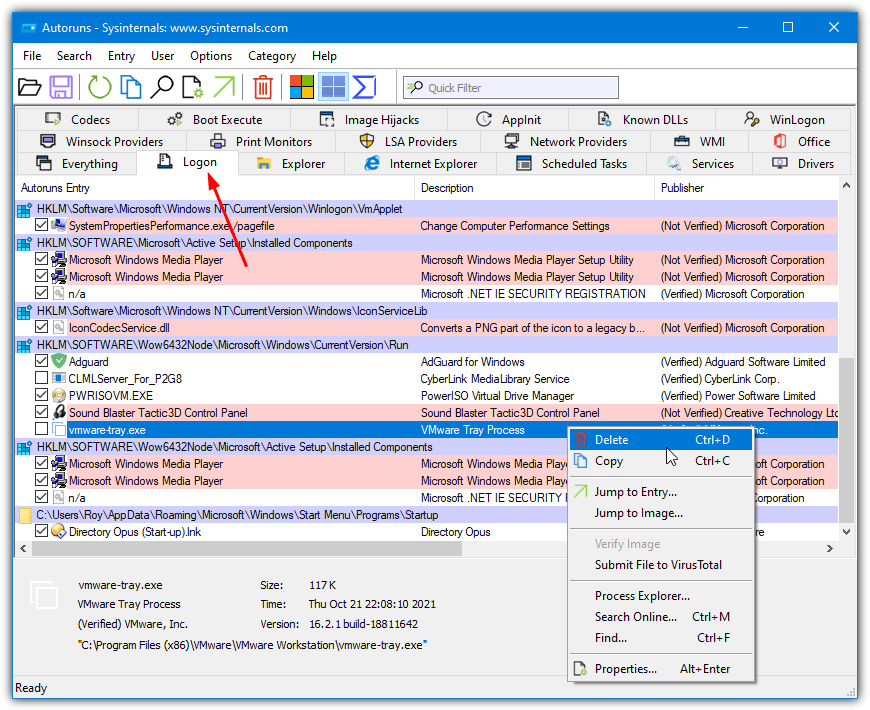Screen dimensions: 870x710
Task: Click the CLMLServer_For_P2G8 entry icon
Action: pos(59,378)
